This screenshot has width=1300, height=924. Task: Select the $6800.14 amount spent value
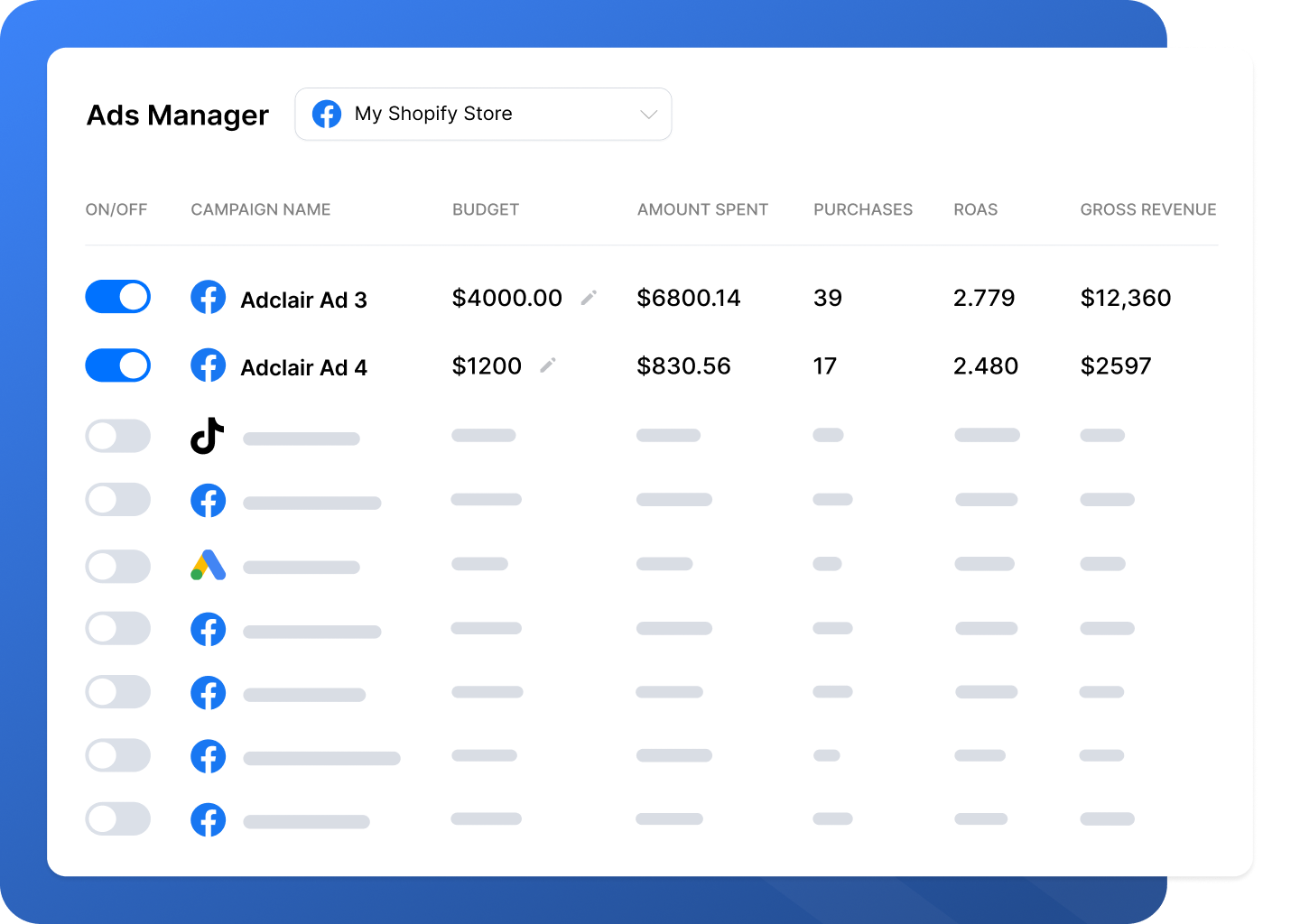(689, 298)
